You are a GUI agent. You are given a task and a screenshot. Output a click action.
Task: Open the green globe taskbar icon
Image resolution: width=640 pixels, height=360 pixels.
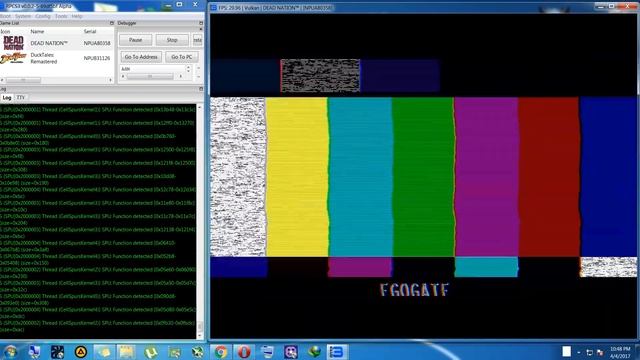(x=314, y=352)
